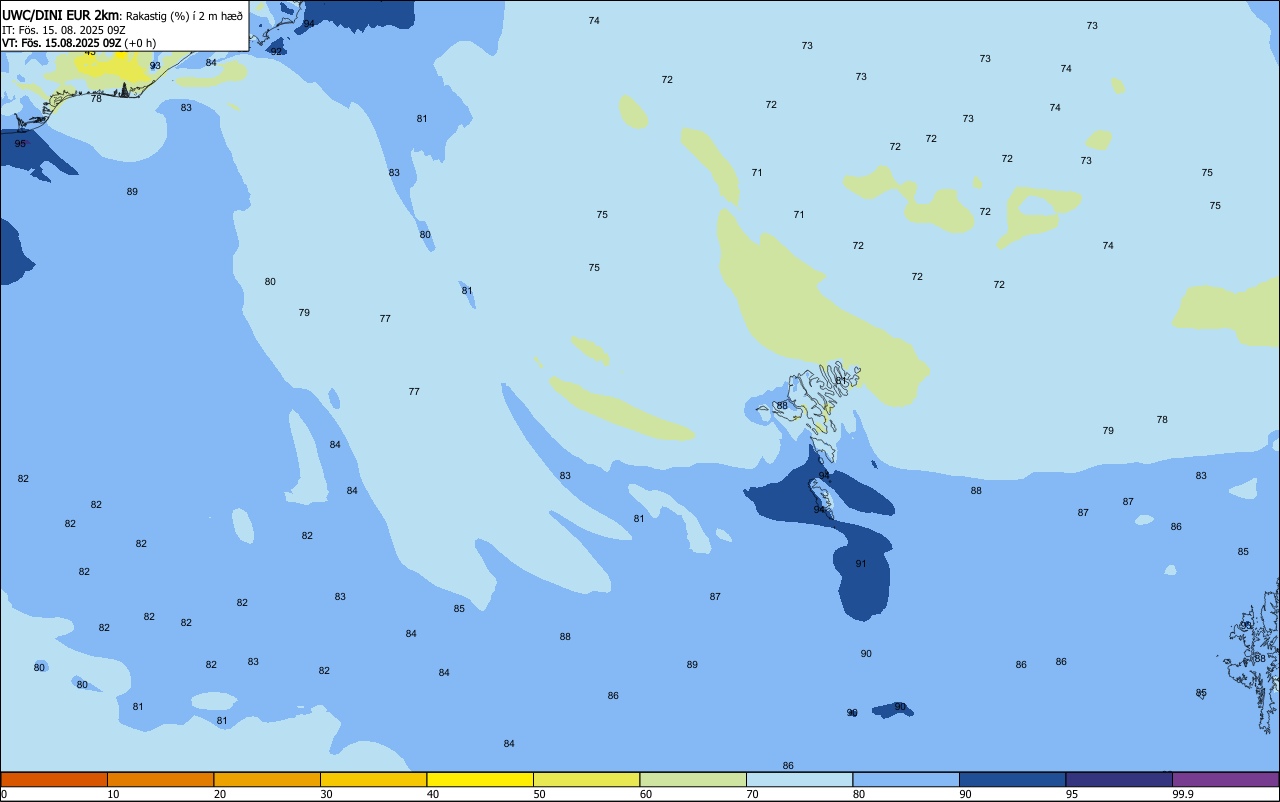Select the '10' tick label on the color scale
Viewport: 1280px width, 802px height.
click(113, 794)
